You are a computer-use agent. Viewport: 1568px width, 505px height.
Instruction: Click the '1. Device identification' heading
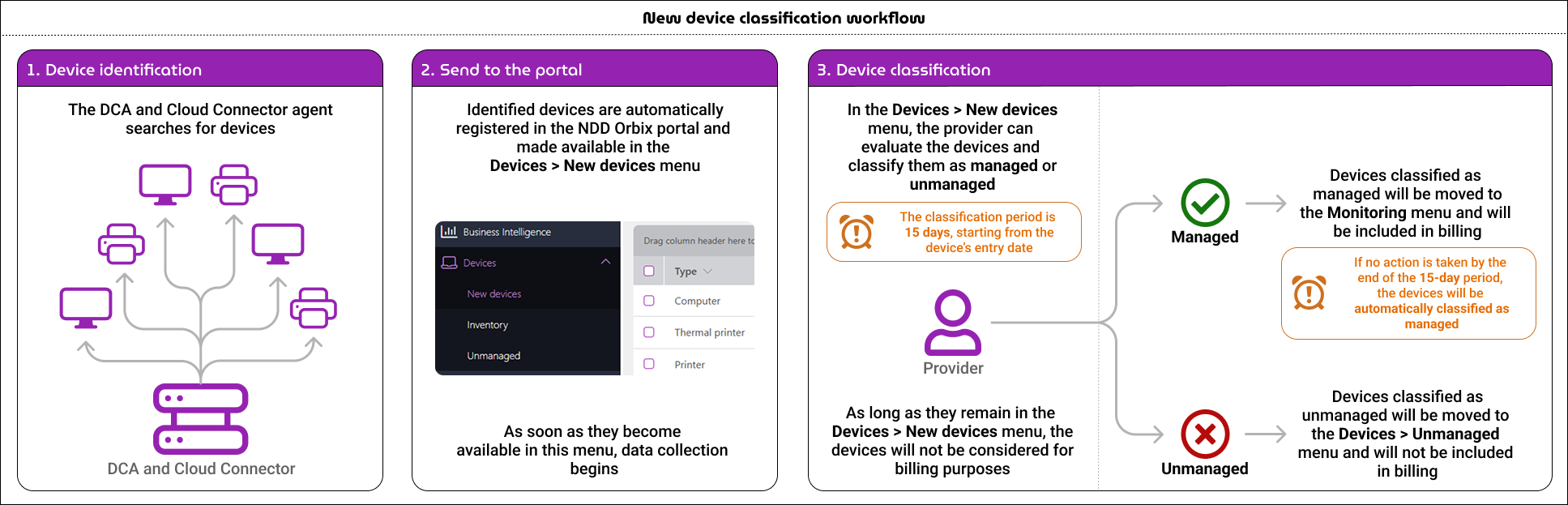pos(114,70)
